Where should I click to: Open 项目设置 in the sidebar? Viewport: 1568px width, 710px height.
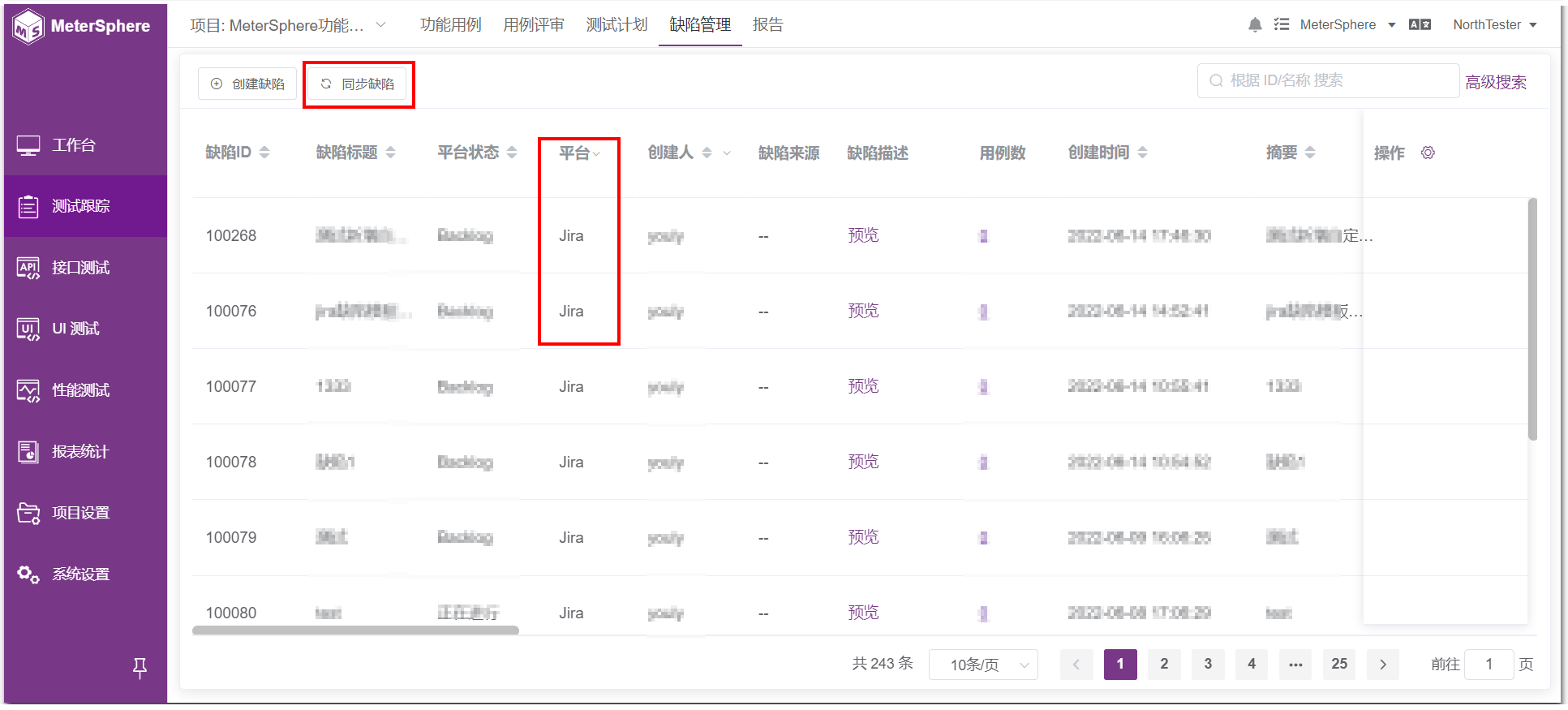[x=86, y=513]
